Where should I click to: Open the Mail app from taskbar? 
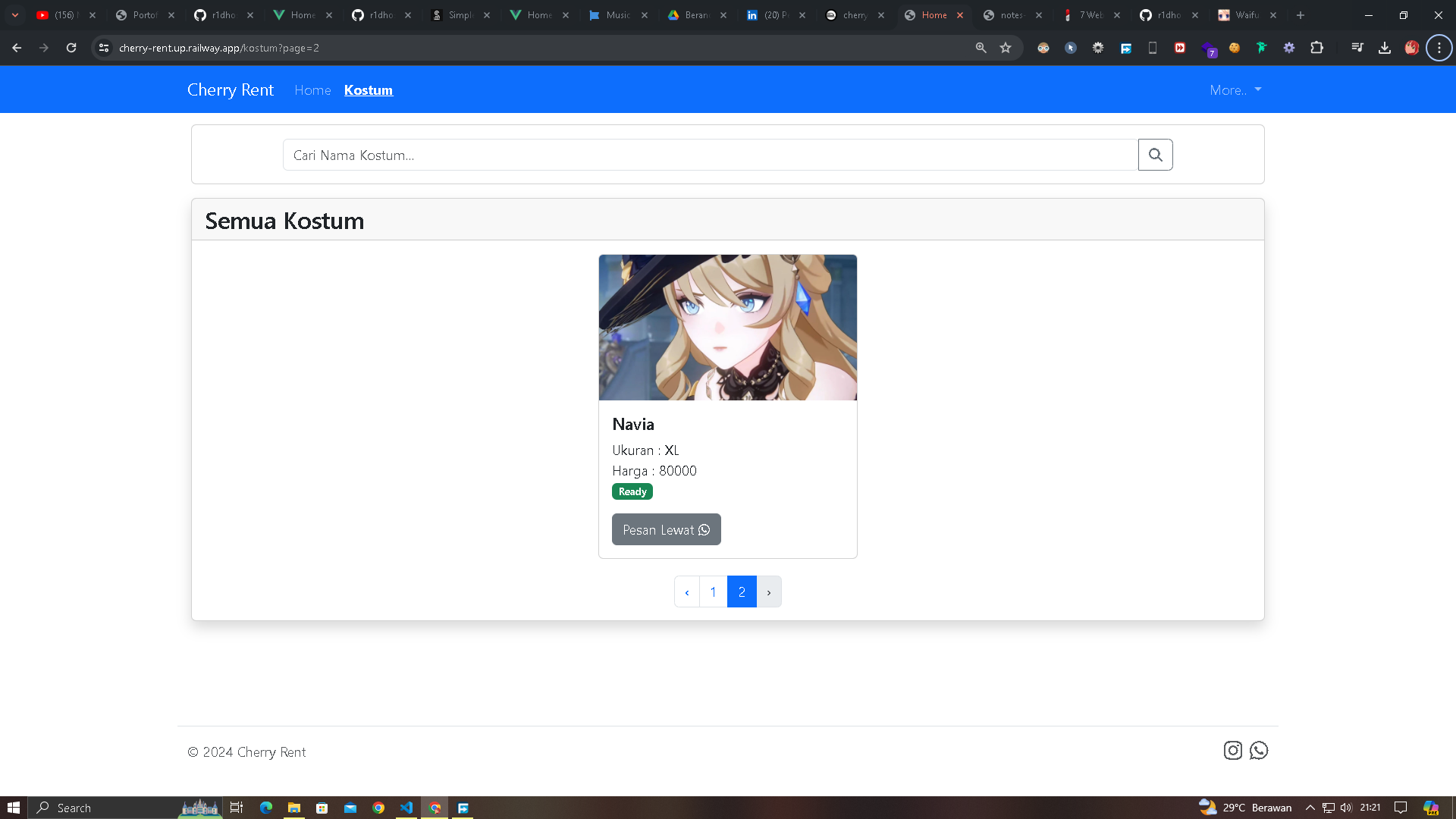point(350,808)
